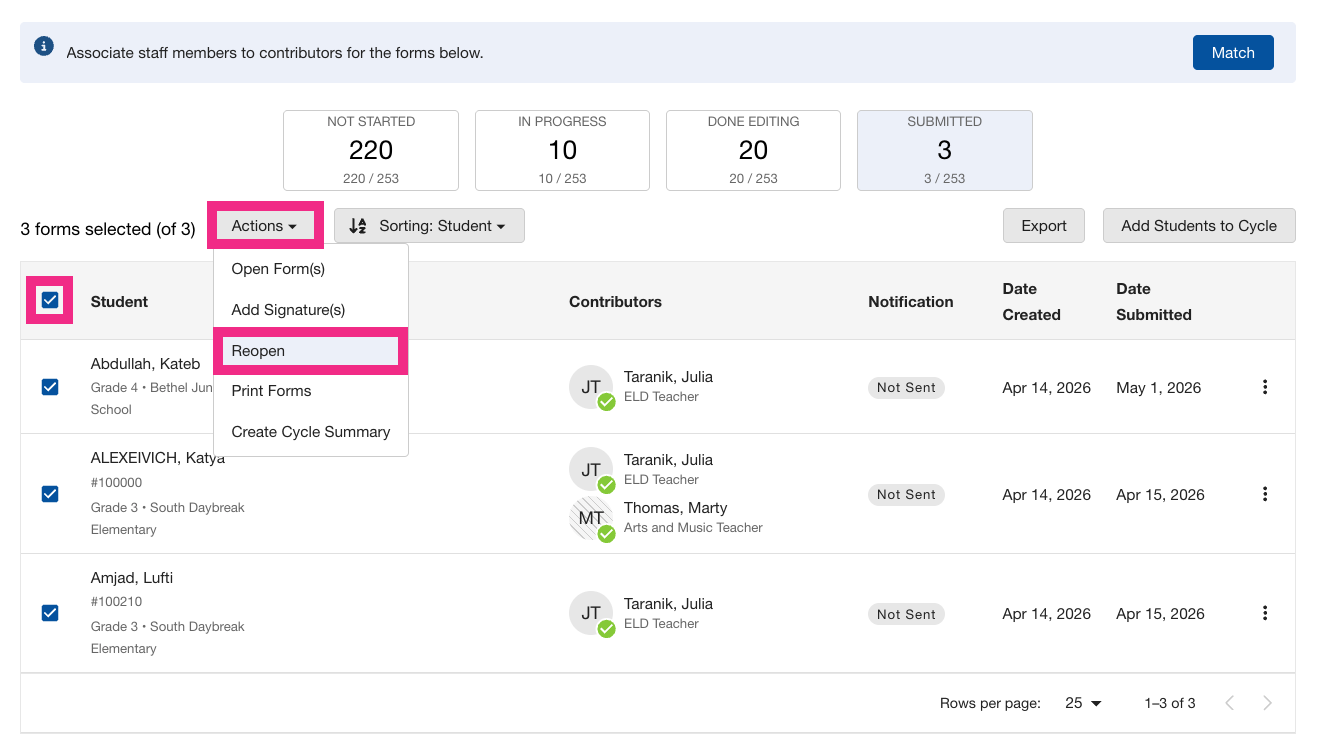Click the Not Sent badge for Abdullah
This screenshot has width=1317, height=753.
906,388
